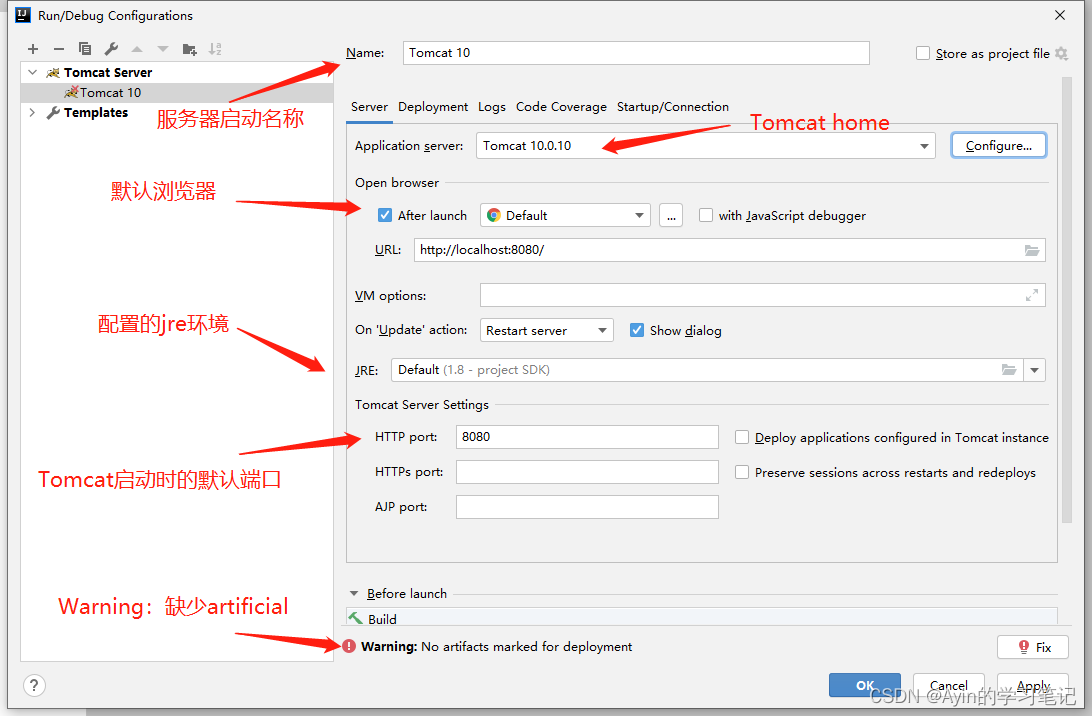Enable with JavaScript debugger checkbox

pos(705,215)
